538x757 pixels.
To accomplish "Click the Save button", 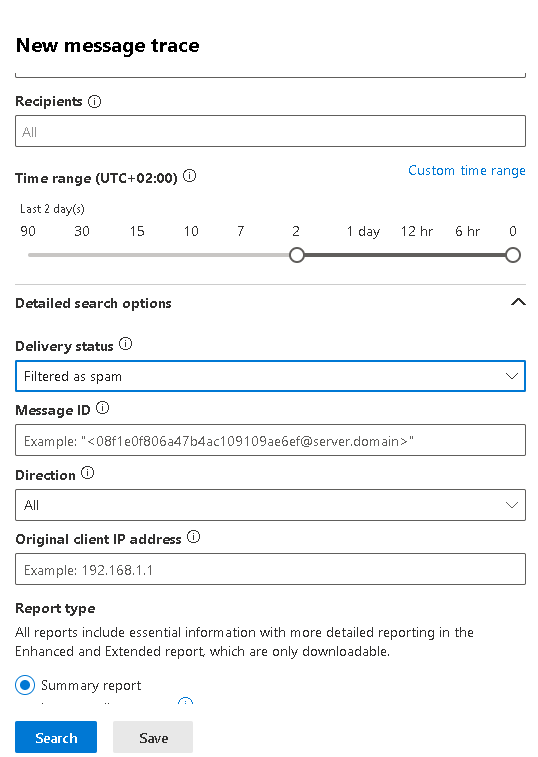I will pyautogui.click(x=153, y=737).
